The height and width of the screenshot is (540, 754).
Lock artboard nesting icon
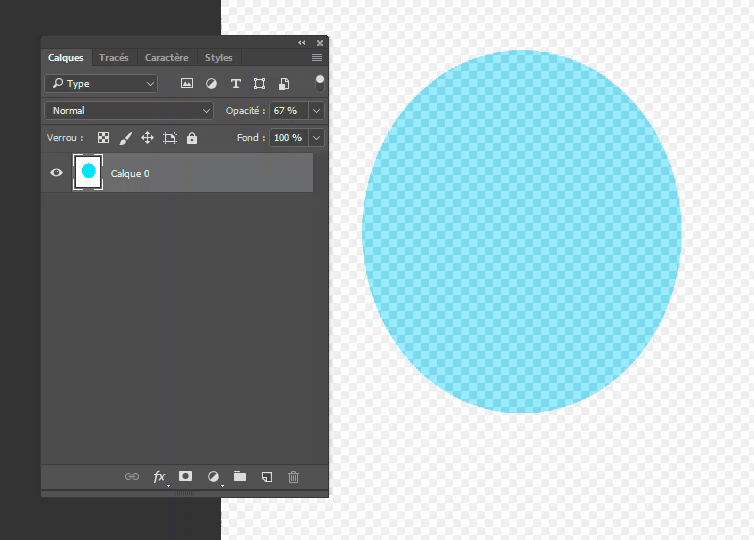(170, 138)
